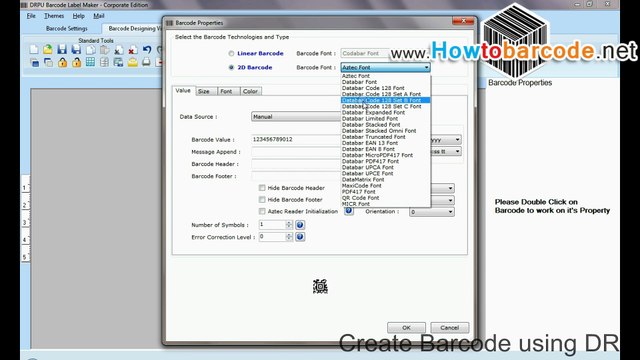Screen dimensions: 640x360
Task: Open dropdown right of Hide Barcode Footer
Action: 442,200
